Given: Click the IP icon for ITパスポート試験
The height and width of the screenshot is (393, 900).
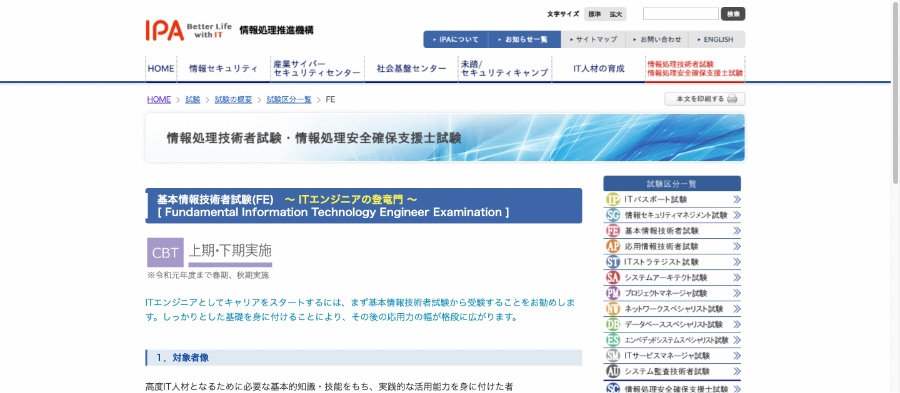Looking at the screenshot, I should pyautogui.click(x=613, y=200).
